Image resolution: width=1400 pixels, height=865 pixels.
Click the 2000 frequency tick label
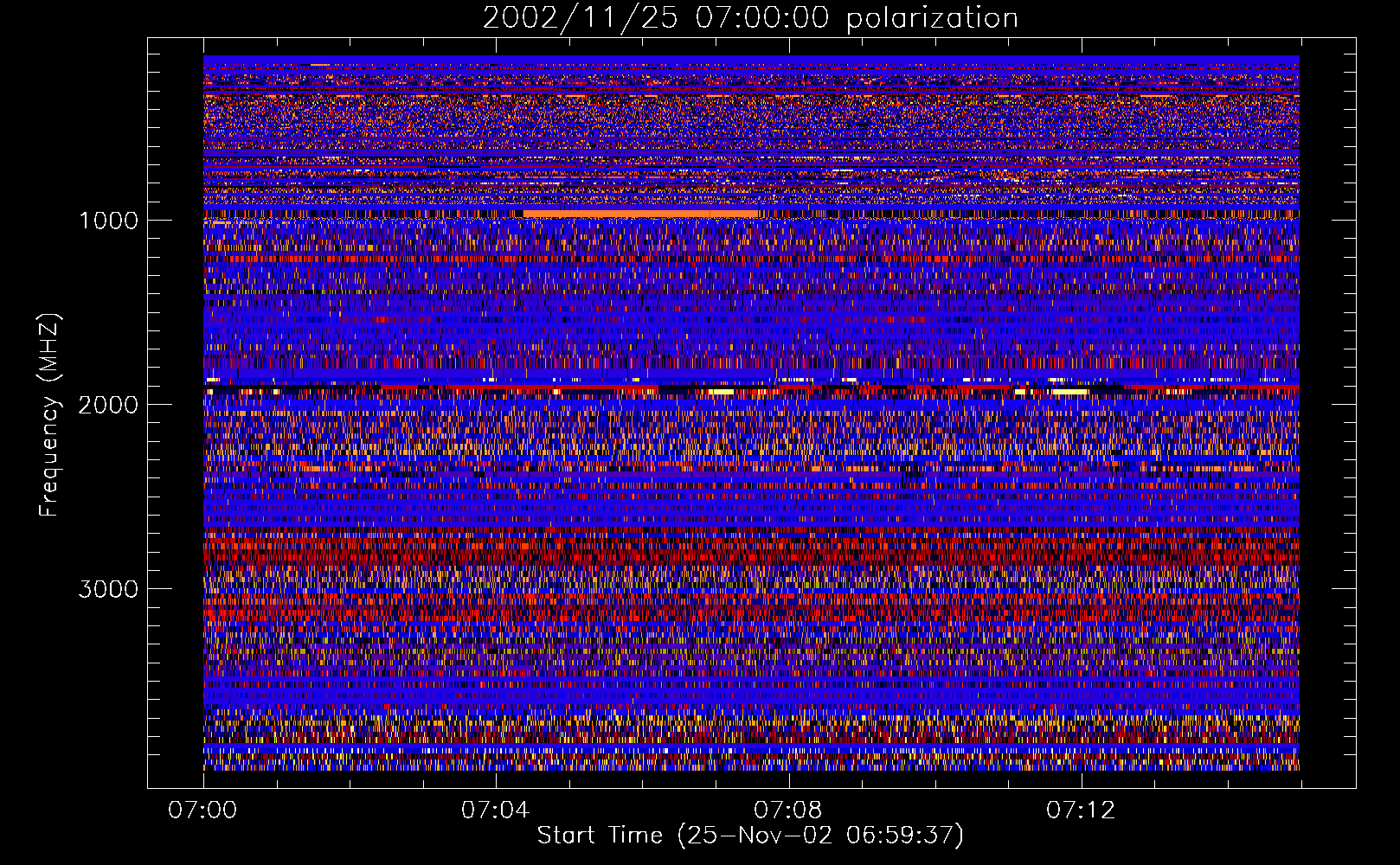[x=108, y=405]
